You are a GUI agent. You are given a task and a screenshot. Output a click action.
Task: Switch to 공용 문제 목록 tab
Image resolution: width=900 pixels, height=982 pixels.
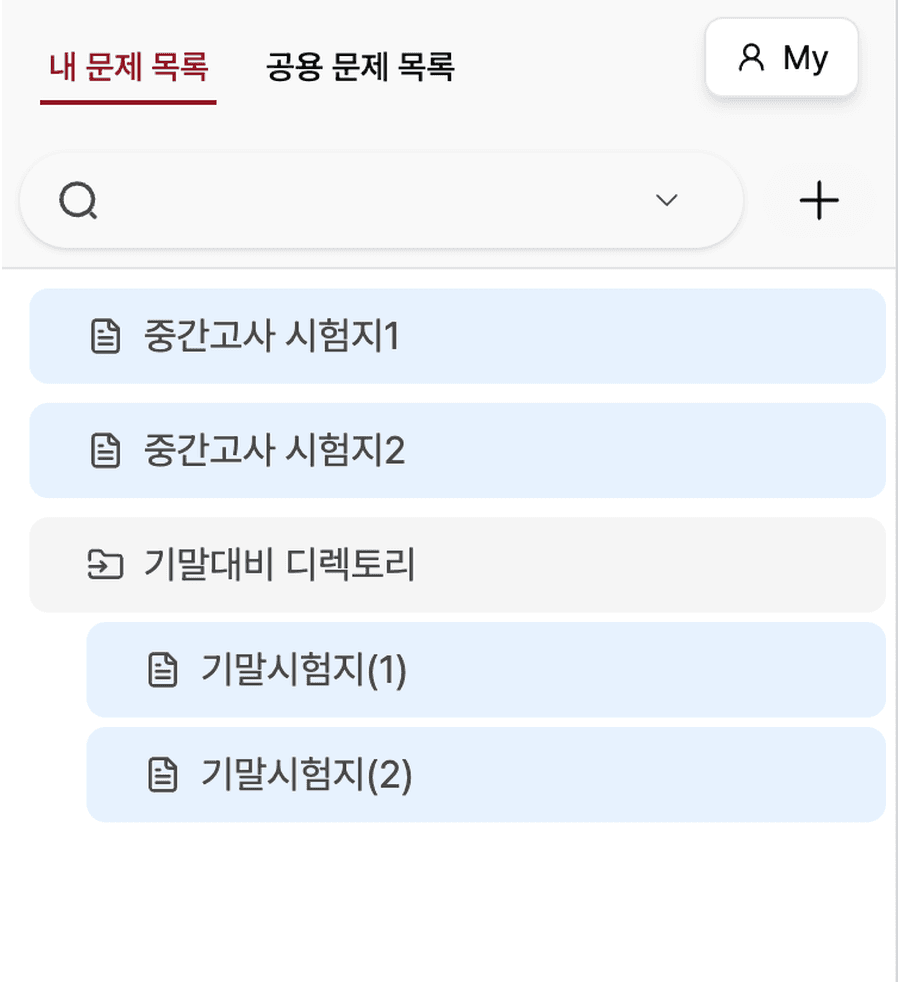[x=361, y=67]
